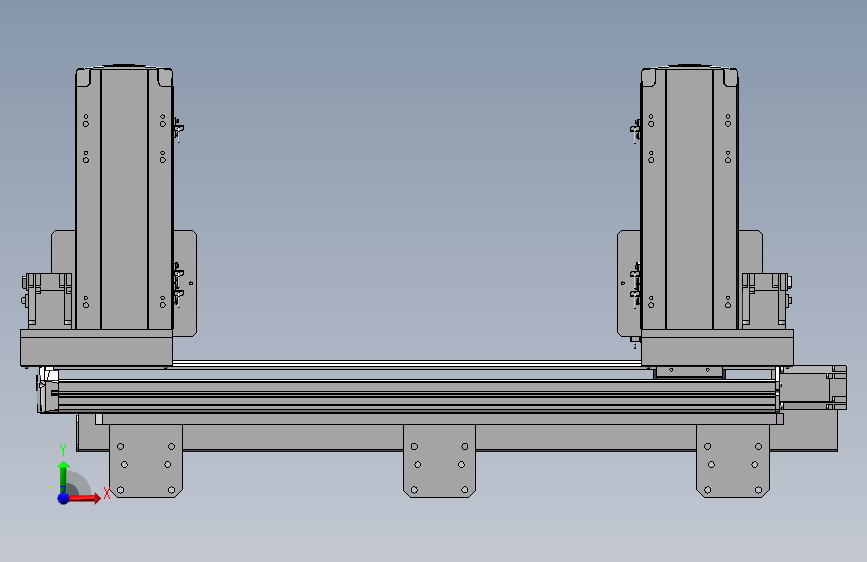Select the left vertical column of the model

124,198
